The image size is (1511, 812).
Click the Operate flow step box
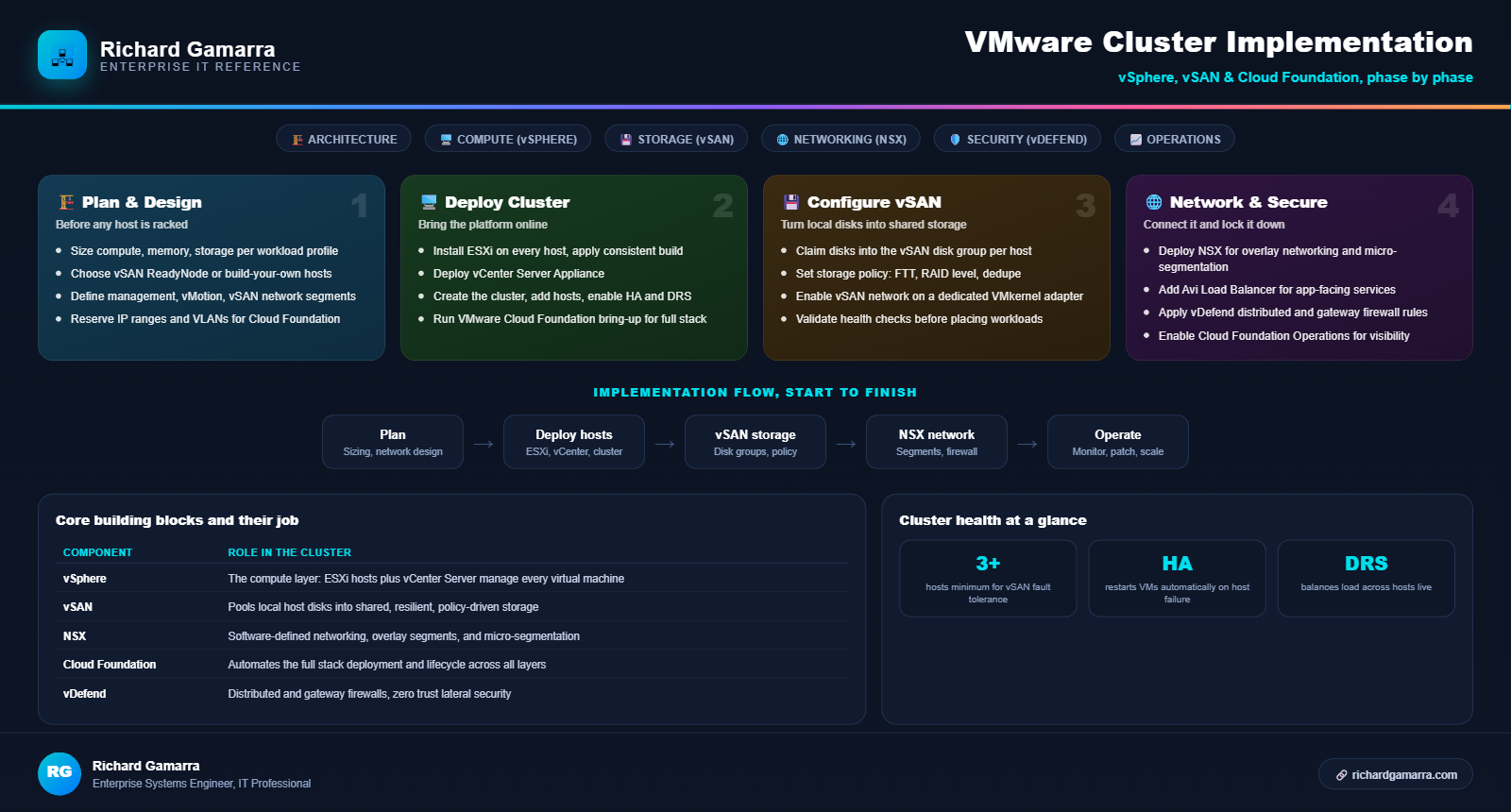(x=1118, y=442)
